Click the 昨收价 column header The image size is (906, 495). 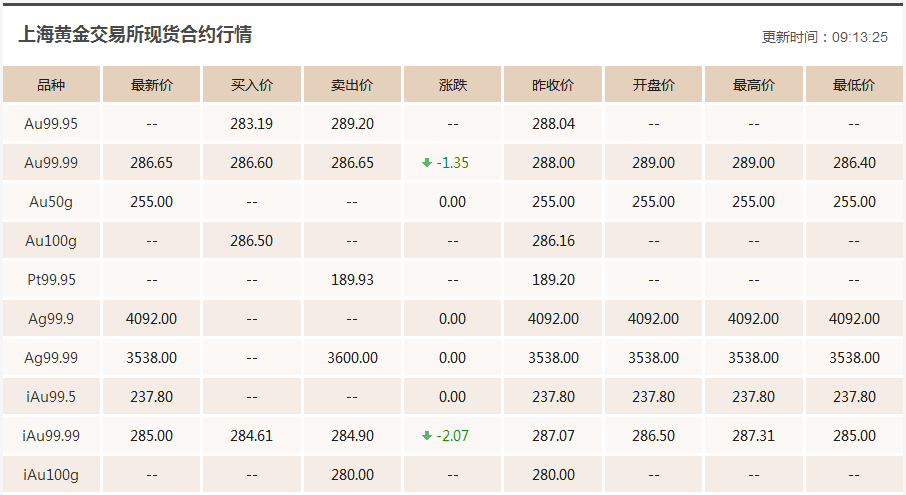click(553, 84)
